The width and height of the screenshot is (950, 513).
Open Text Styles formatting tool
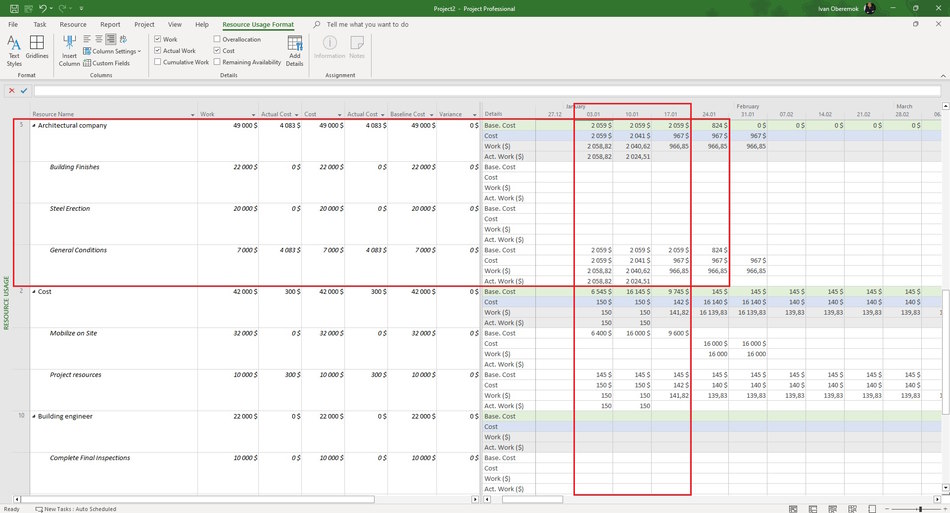pos(14,51)
